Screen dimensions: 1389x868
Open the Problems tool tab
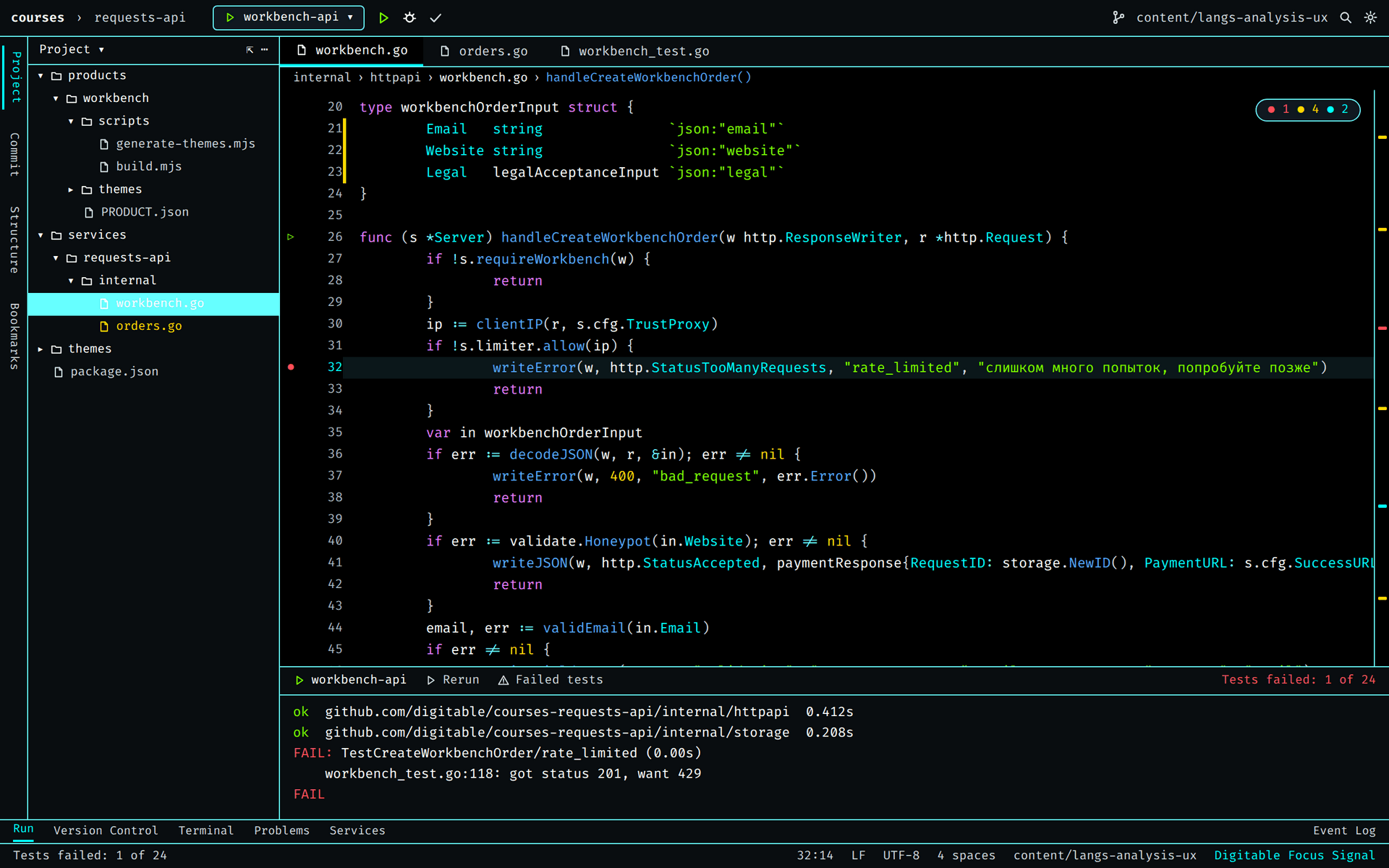click(x=281, y=830)
